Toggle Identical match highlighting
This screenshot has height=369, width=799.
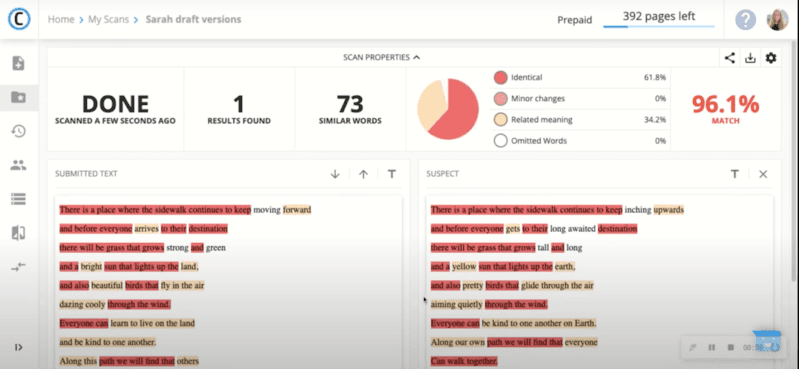click(x=500, y=77)
